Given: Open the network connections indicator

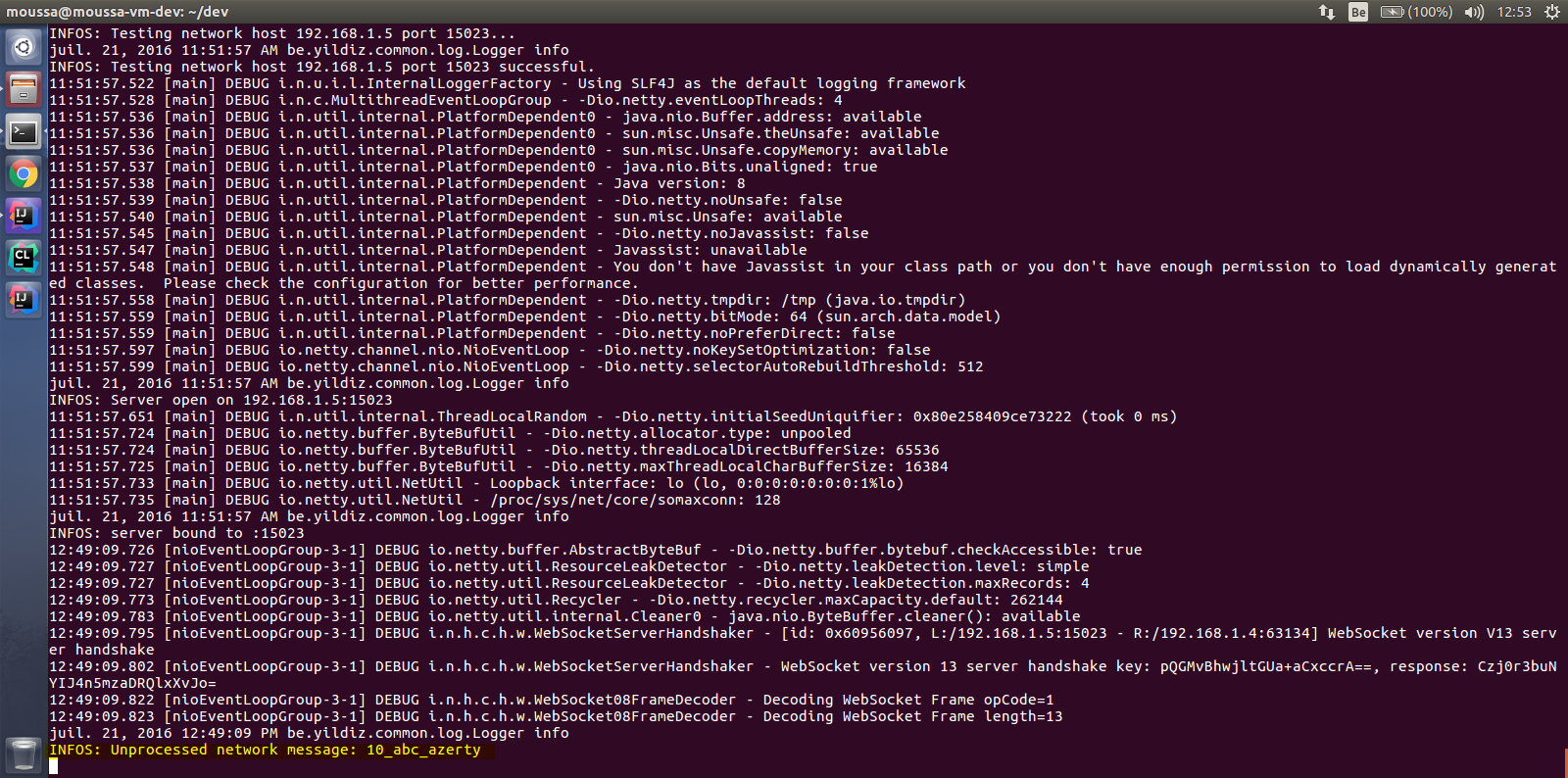Looking at the screenshot, I should 1327,12.
